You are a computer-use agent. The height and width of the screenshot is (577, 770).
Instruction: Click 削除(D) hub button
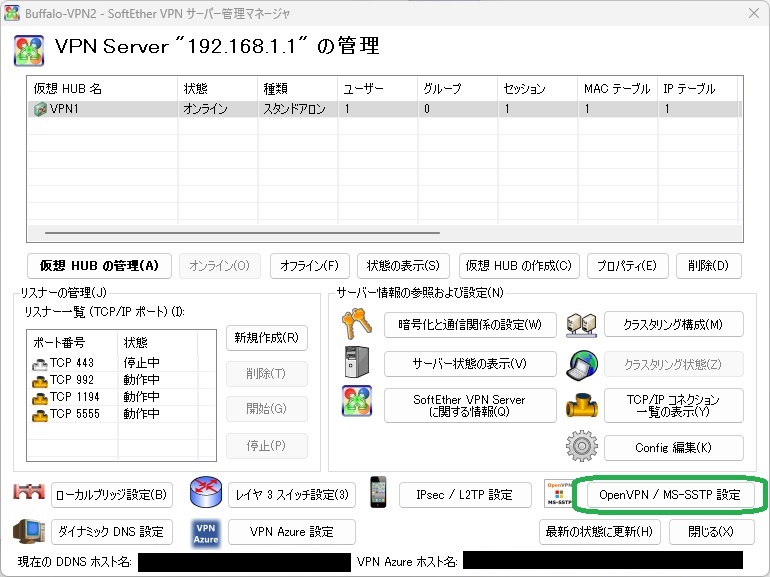pyautogui.click(x=709, y=266)
